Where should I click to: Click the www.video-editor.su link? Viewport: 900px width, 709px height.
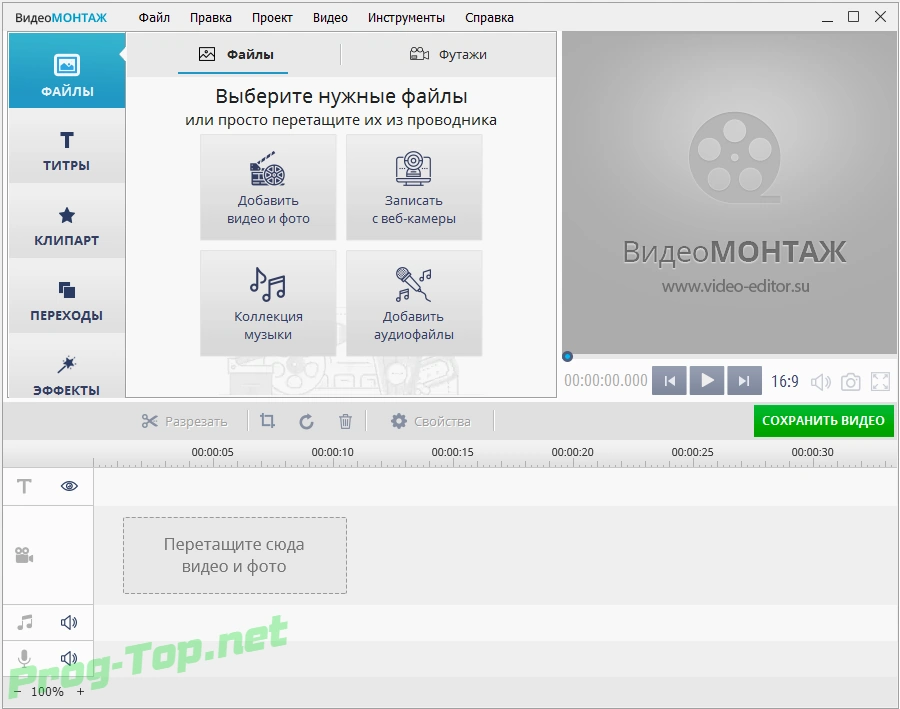click(x=735, y=286)
